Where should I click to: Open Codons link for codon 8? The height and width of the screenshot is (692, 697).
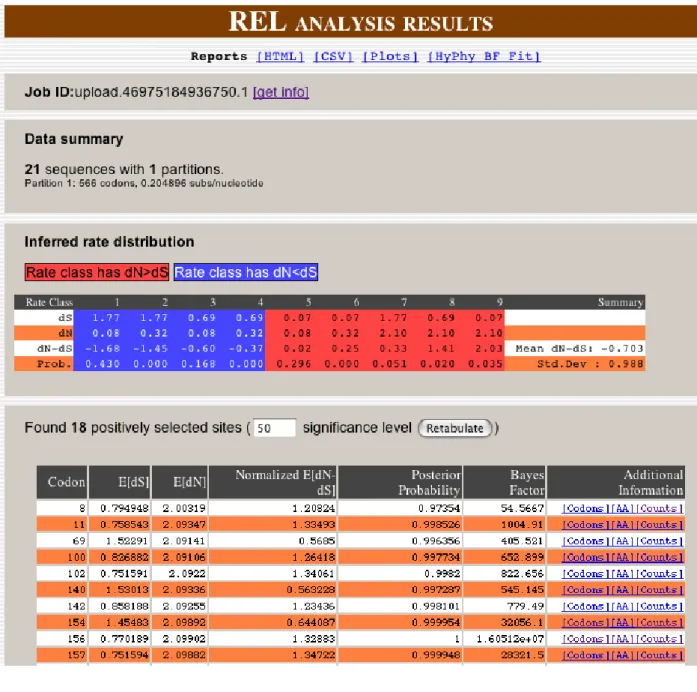pyautogui.click(x=585, y=508)
